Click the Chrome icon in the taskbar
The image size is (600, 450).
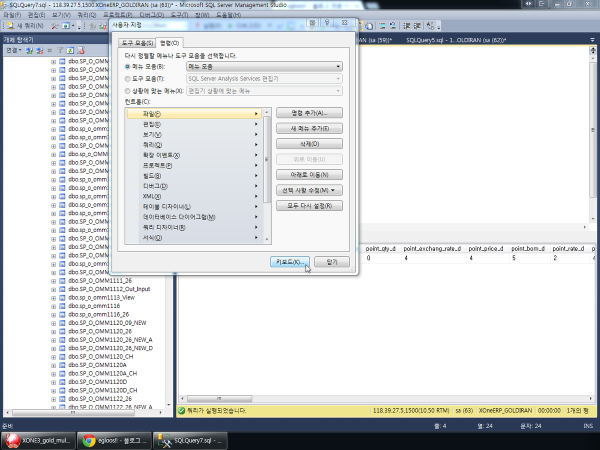point(89,441)
